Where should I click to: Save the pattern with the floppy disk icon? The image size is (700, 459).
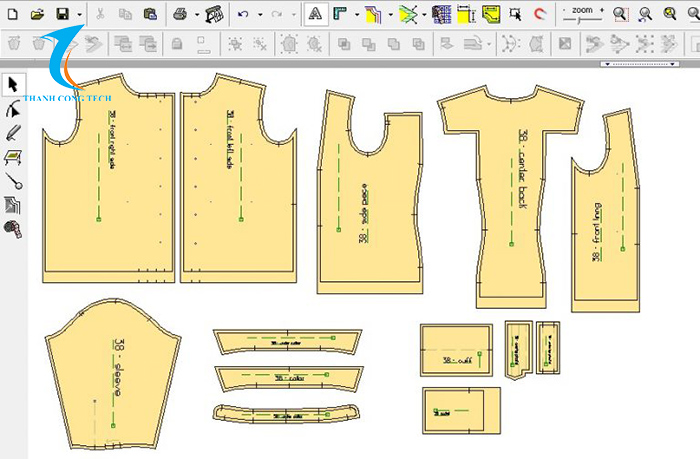click(x=62, y=14)
